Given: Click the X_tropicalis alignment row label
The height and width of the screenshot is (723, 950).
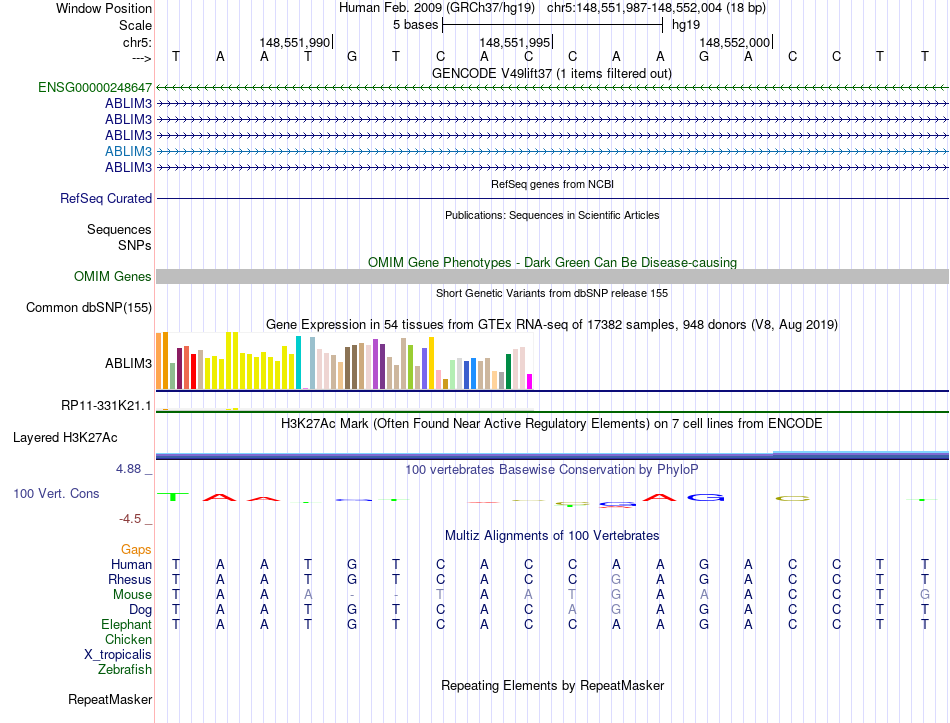Looking at the screenshot, I should [118, 655].
